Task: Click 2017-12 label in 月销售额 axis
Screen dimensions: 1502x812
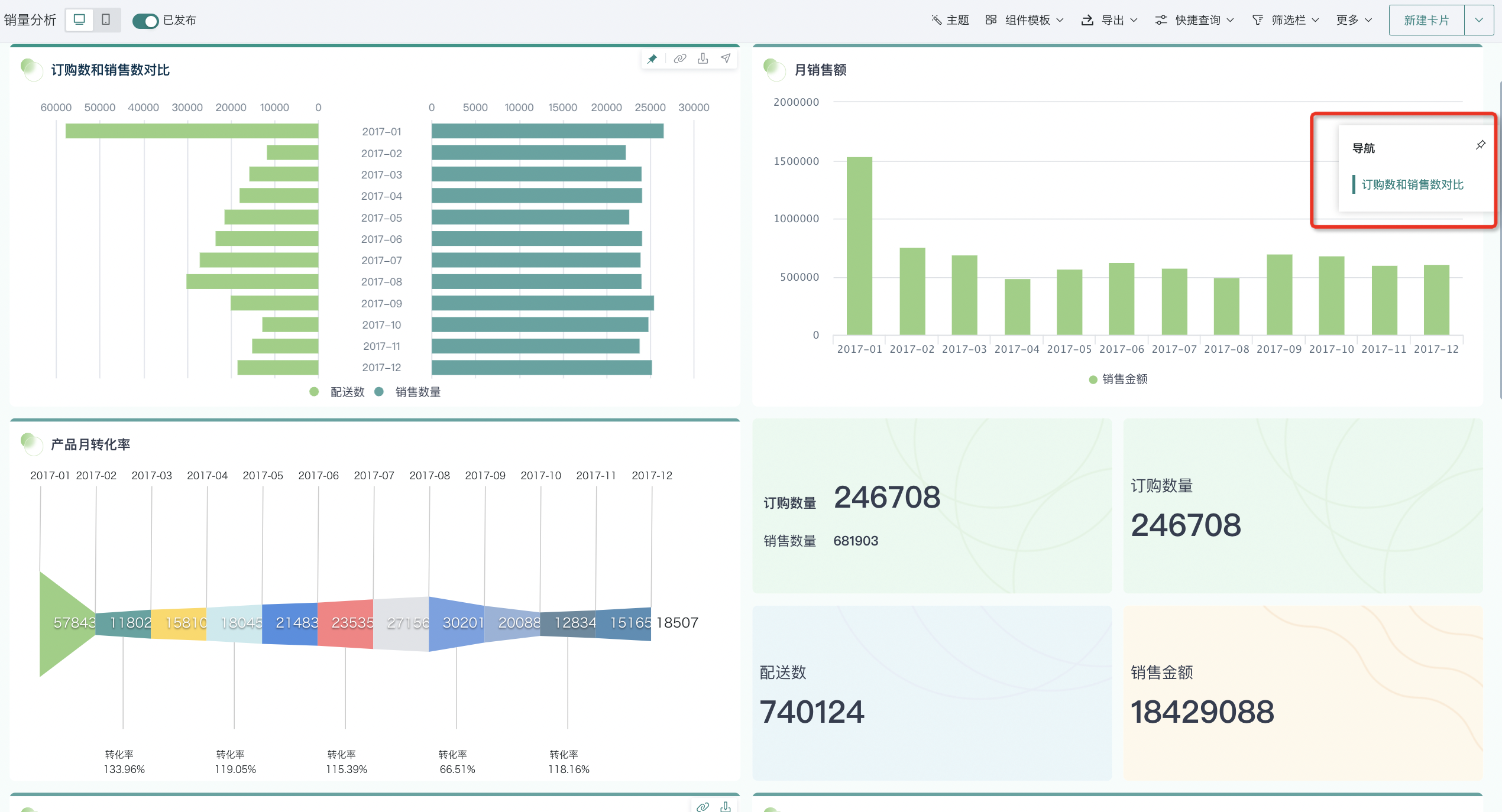Action: [1436, 349]
